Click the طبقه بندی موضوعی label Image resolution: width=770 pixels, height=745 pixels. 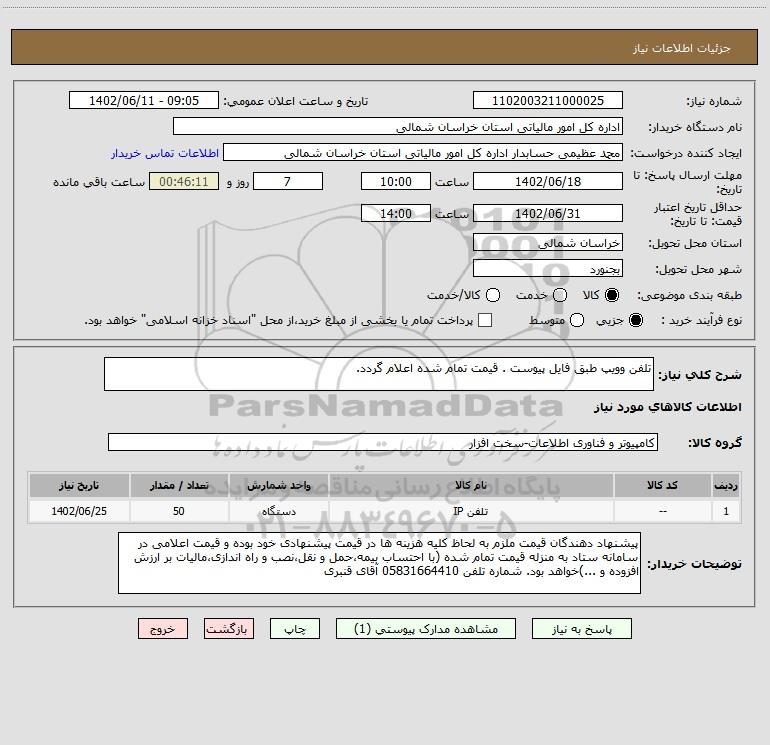(x=689, y=296)
